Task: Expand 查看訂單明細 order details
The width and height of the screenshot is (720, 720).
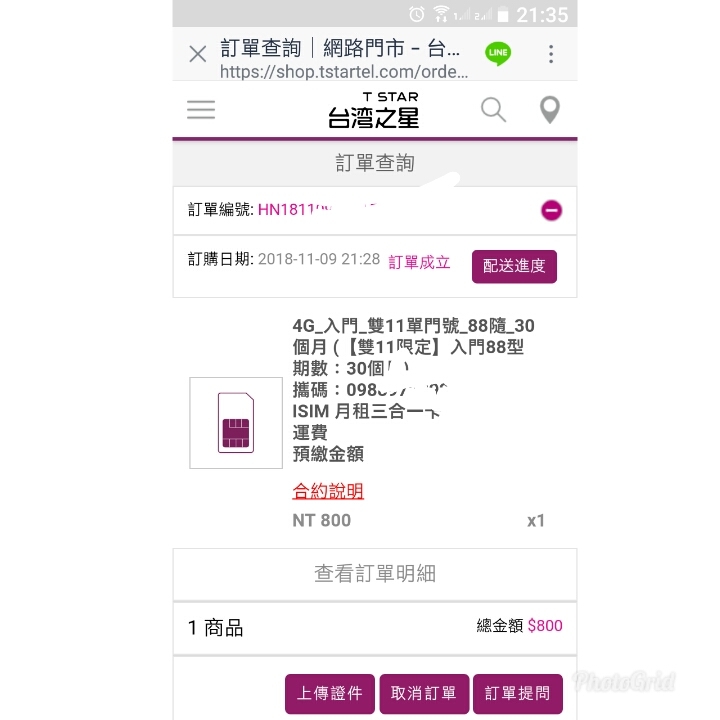Action: click(x=375, y=574)
